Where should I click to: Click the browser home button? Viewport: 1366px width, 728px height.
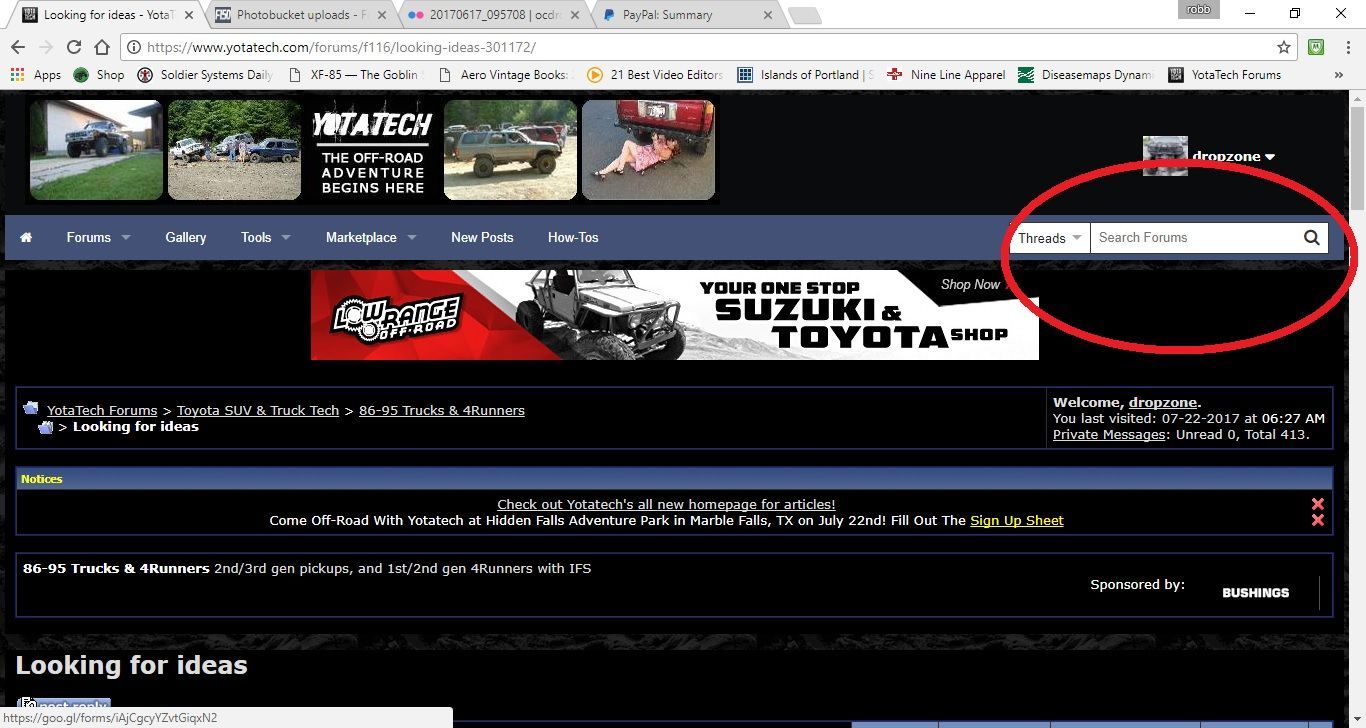point(102,47)
